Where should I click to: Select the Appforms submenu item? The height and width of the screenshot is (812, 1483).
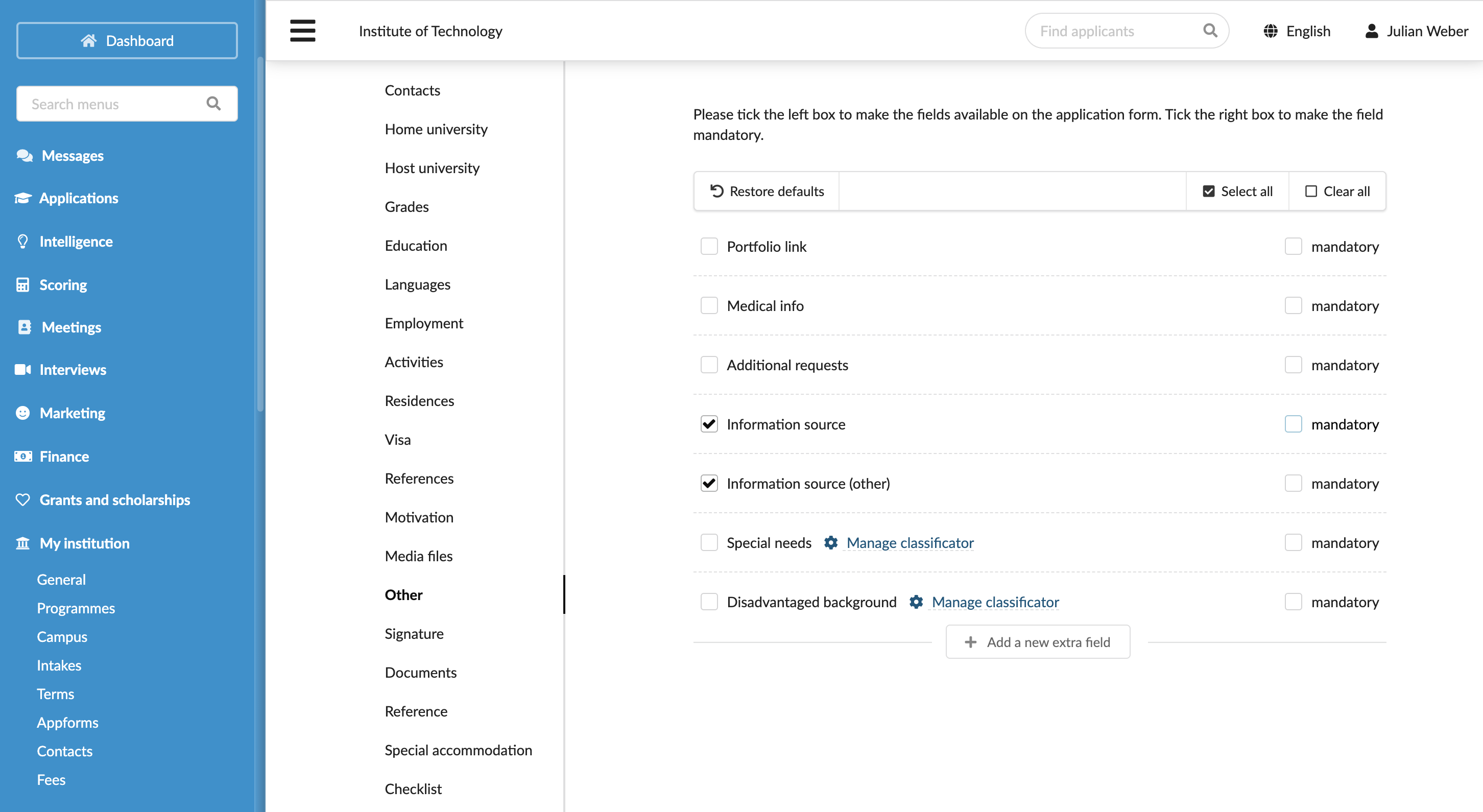click(67, 722)
